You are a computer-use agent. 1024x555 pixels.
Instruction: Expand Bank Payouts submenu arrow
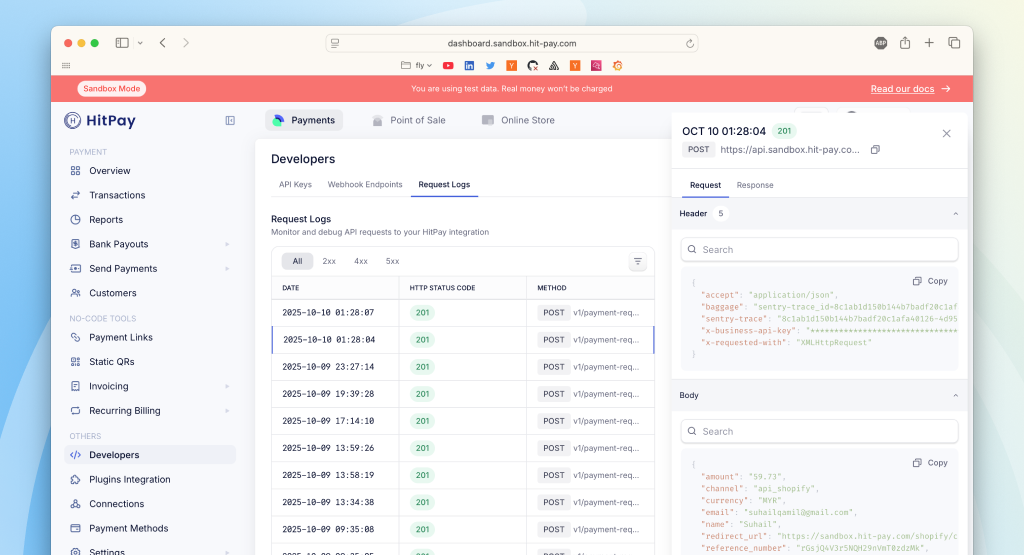[227, 244]
